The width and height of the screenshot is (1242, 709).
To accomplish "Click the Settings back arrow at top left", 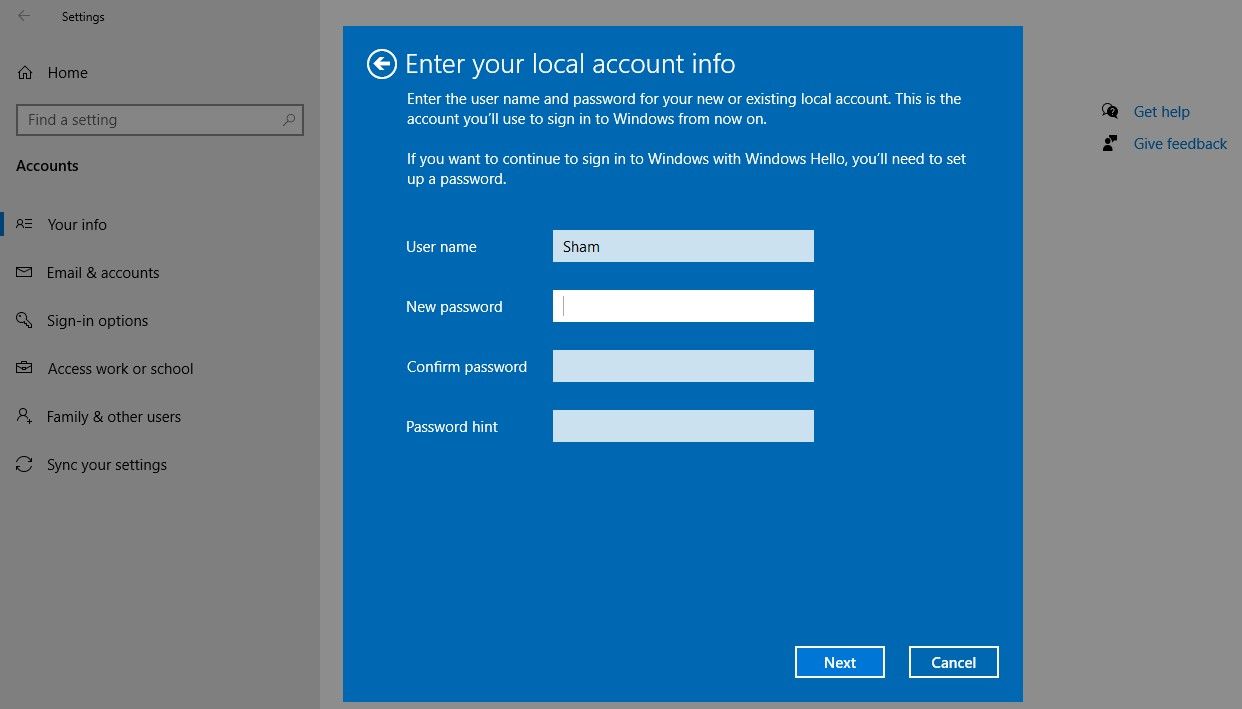I will pos(22,16).
